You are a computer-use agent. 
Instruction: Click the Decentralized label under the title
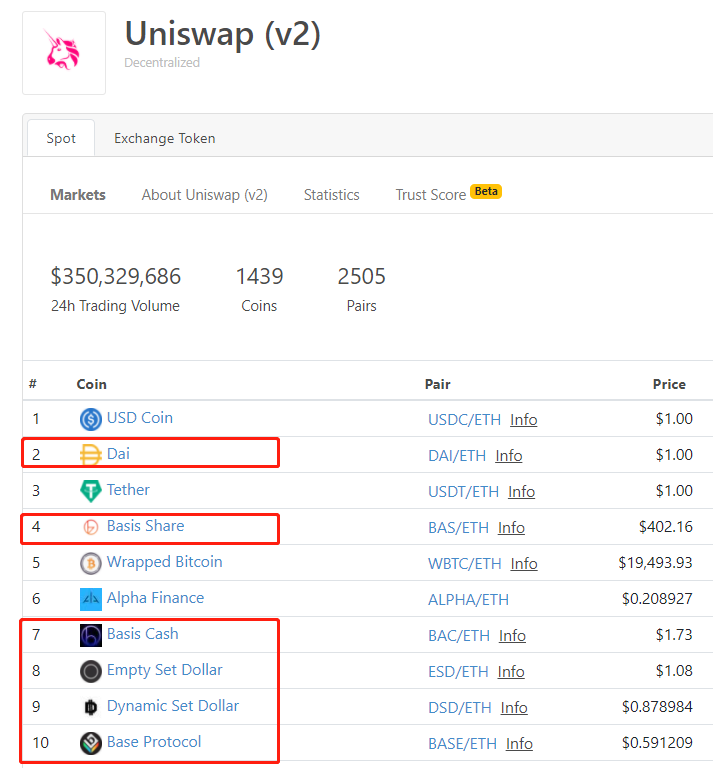click(162, 62)
